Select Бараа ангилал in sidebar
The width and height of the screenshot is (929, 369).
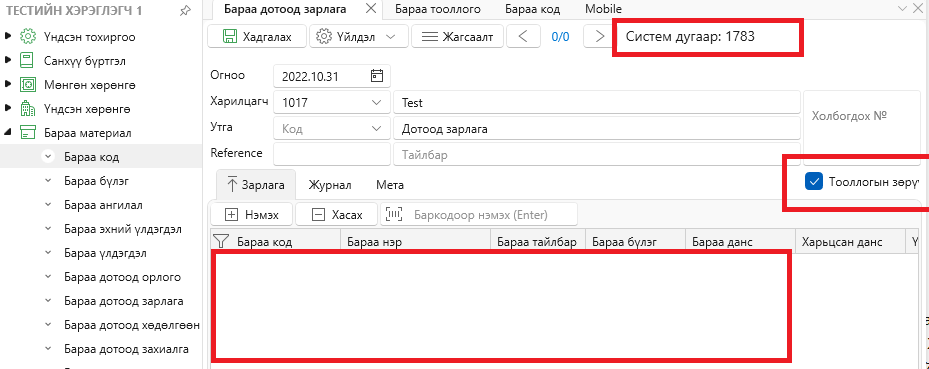[x=103, y=205]
